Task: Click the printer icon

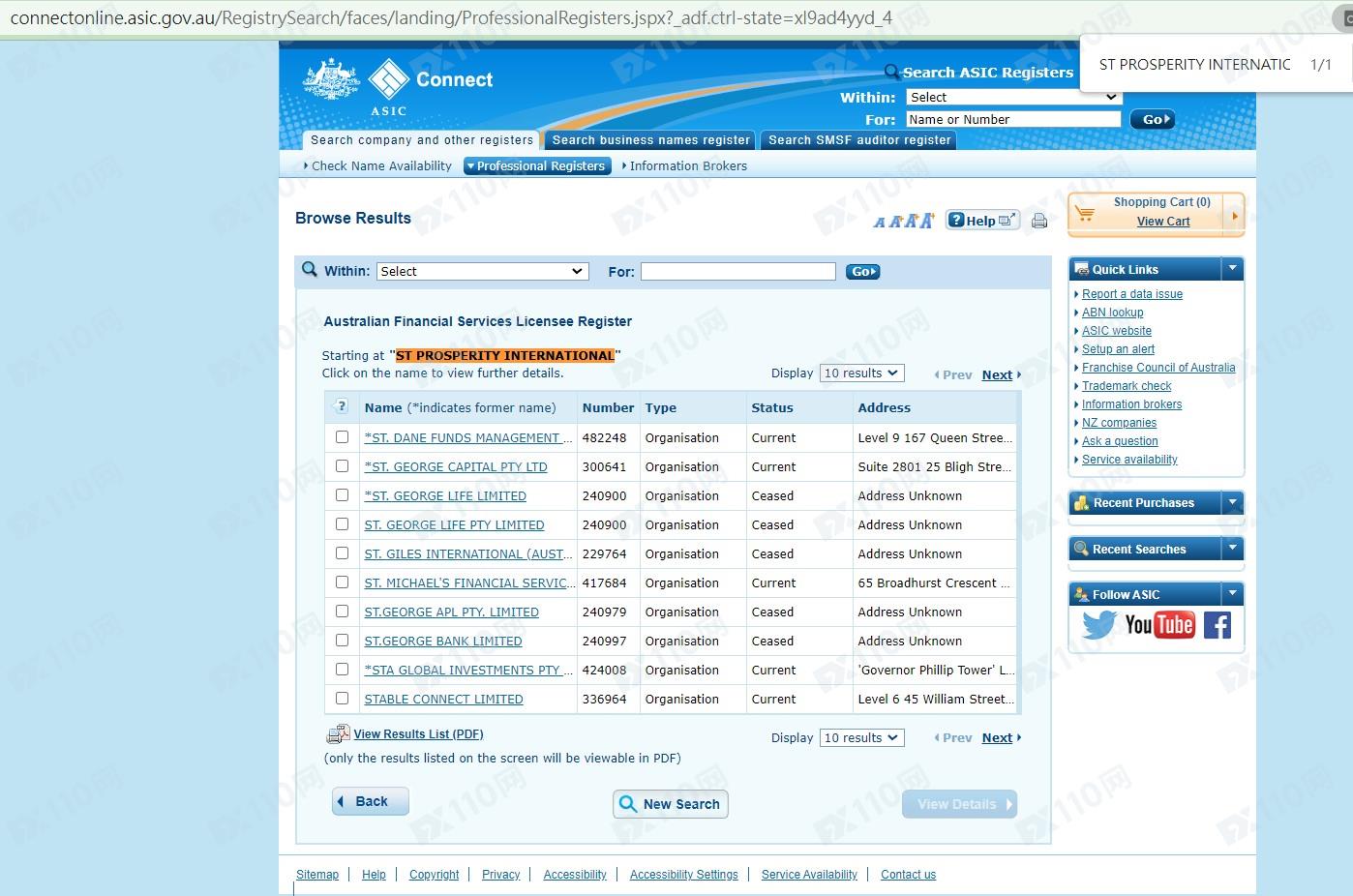Action: click(x=1039, y=221)
